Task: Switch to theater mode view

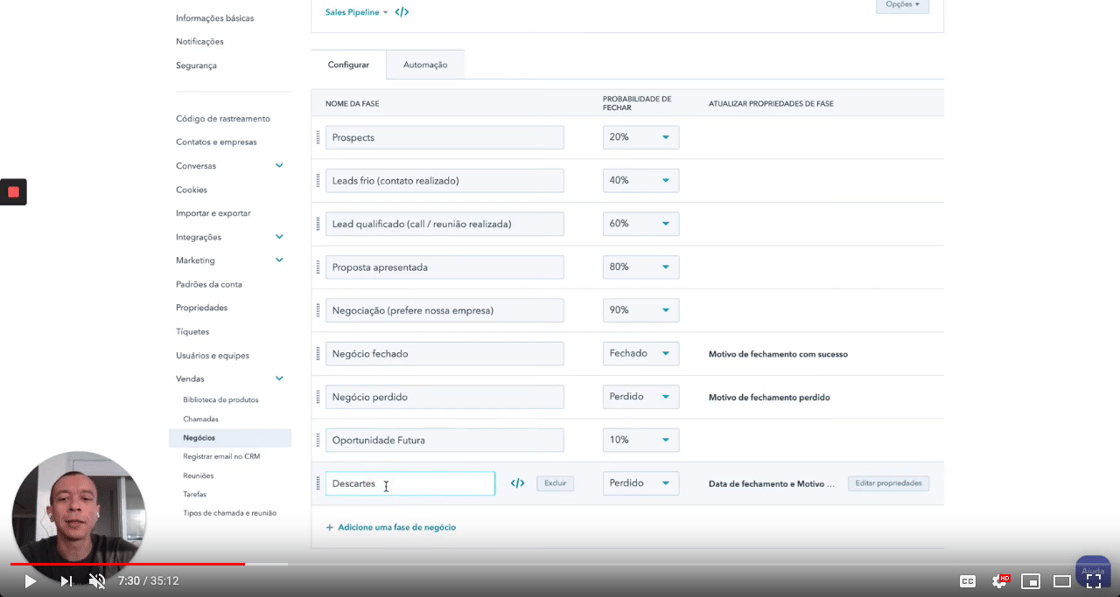Action: pyautogui.click(x=1062, y=581)
